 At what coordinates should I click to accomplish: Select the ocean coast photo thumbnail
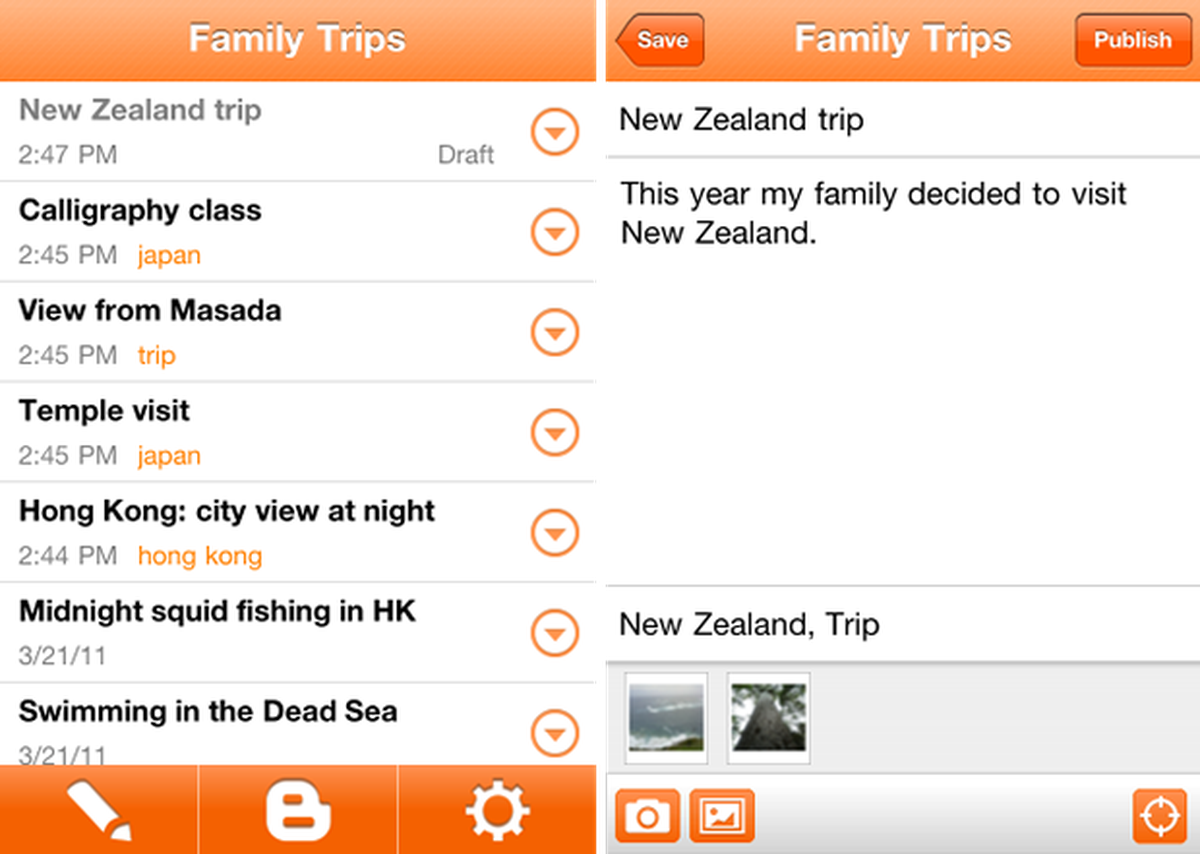(666, 717)
